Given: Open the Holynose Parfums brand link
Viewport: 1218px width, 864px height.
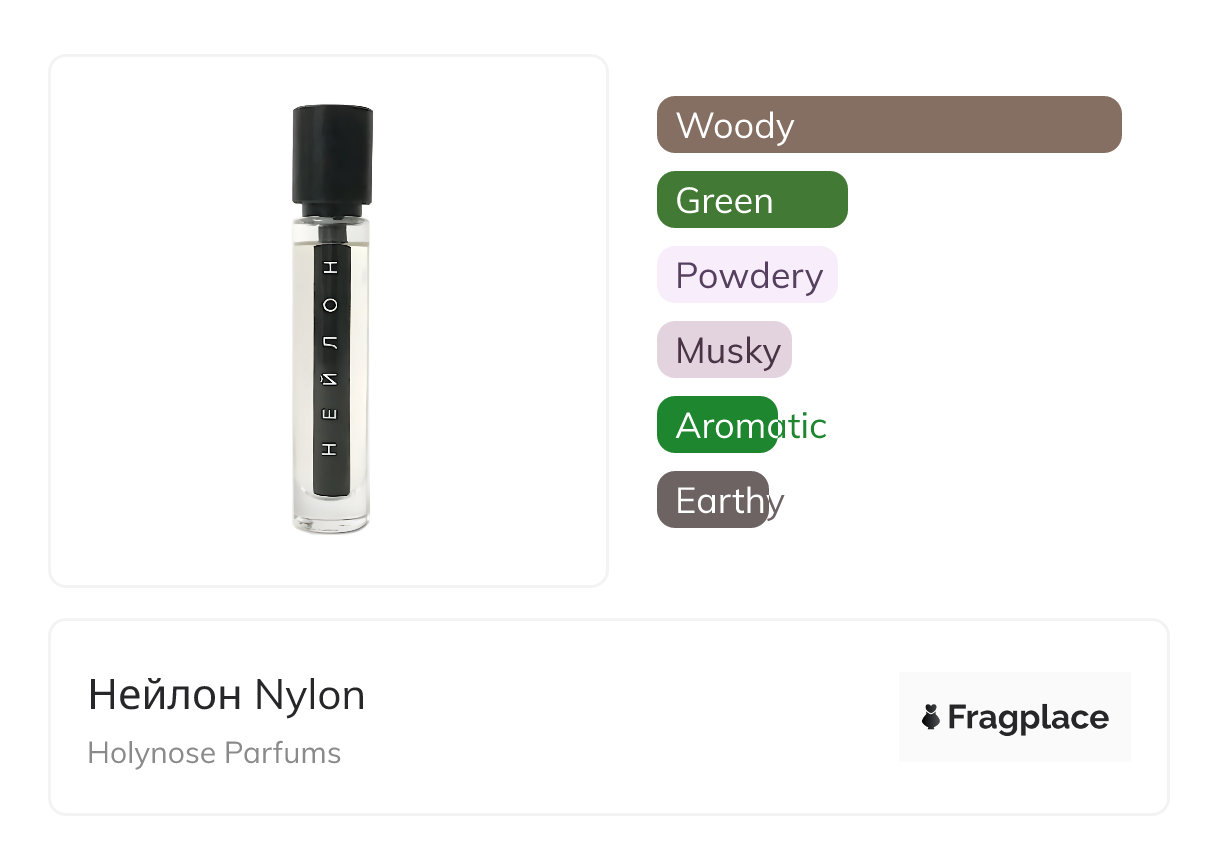Looking at the screenshot, I should [214, 753].
